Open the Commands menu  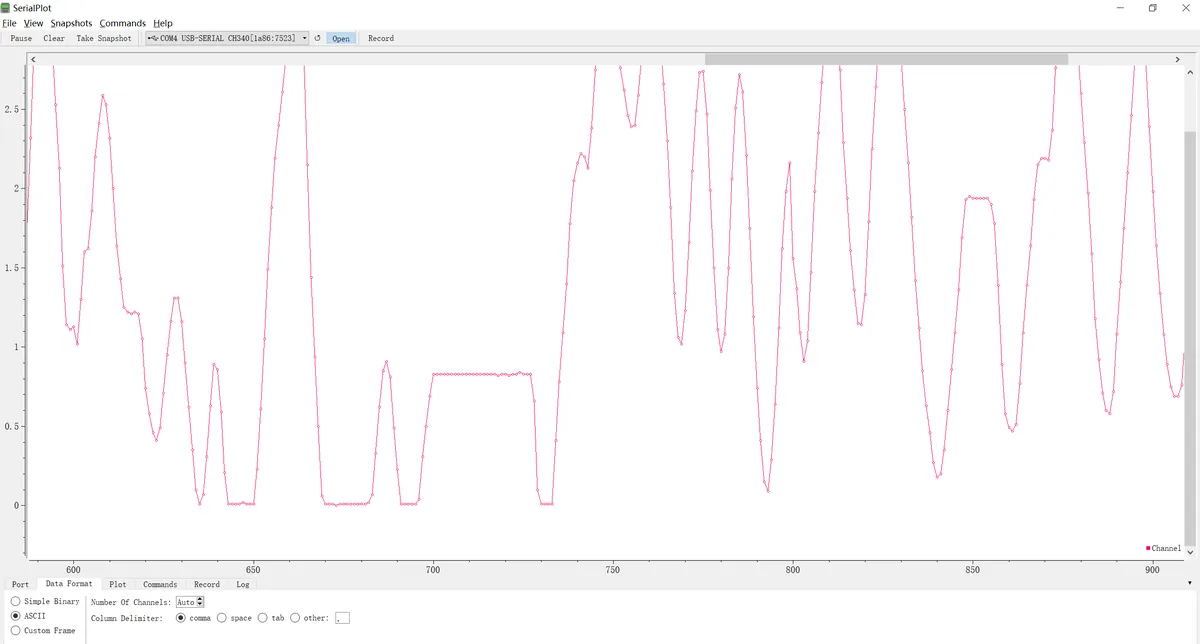point(122,23)
